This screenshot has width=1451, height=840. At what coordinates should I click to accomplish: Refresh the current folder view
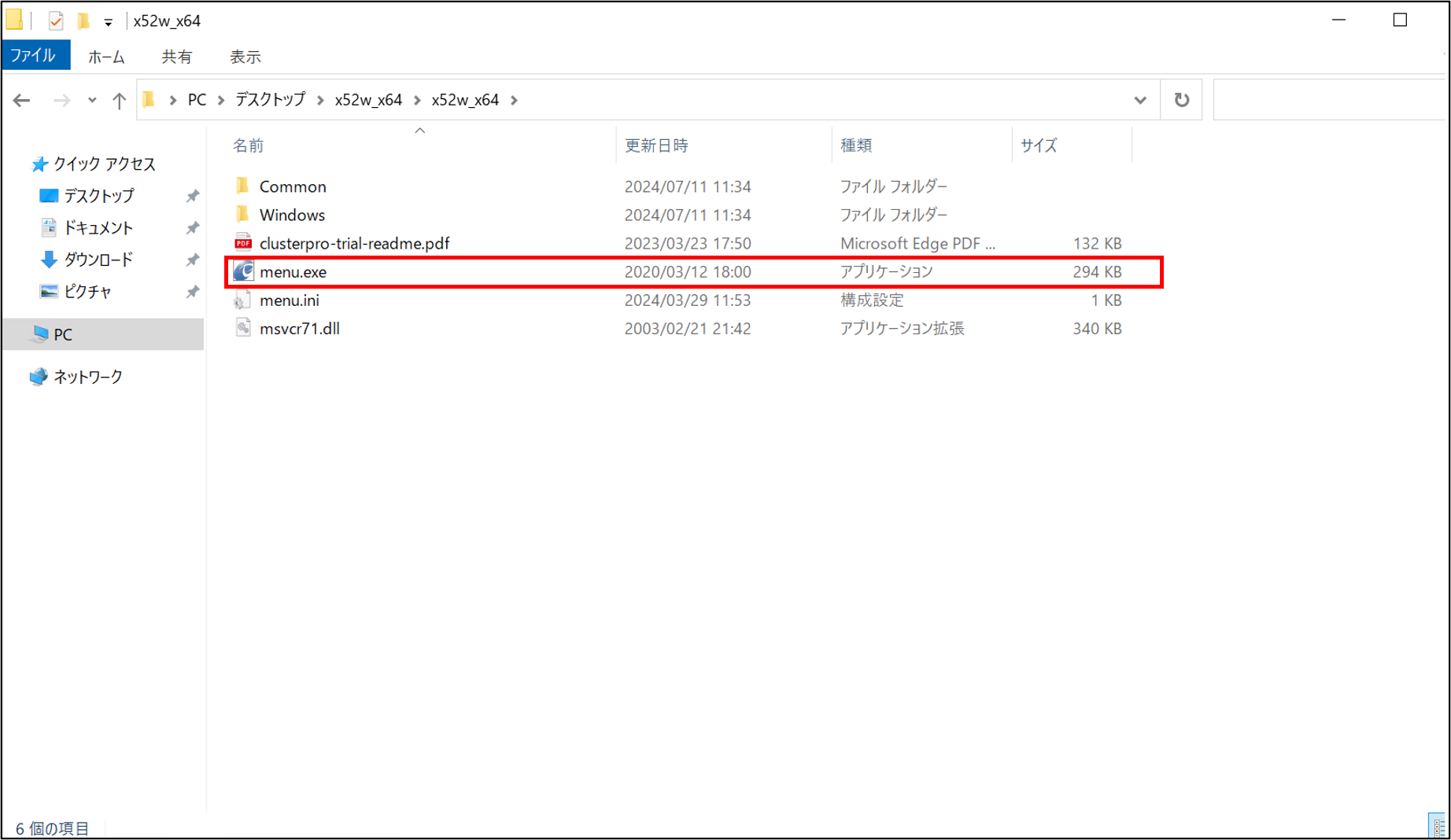(1181, 100)
